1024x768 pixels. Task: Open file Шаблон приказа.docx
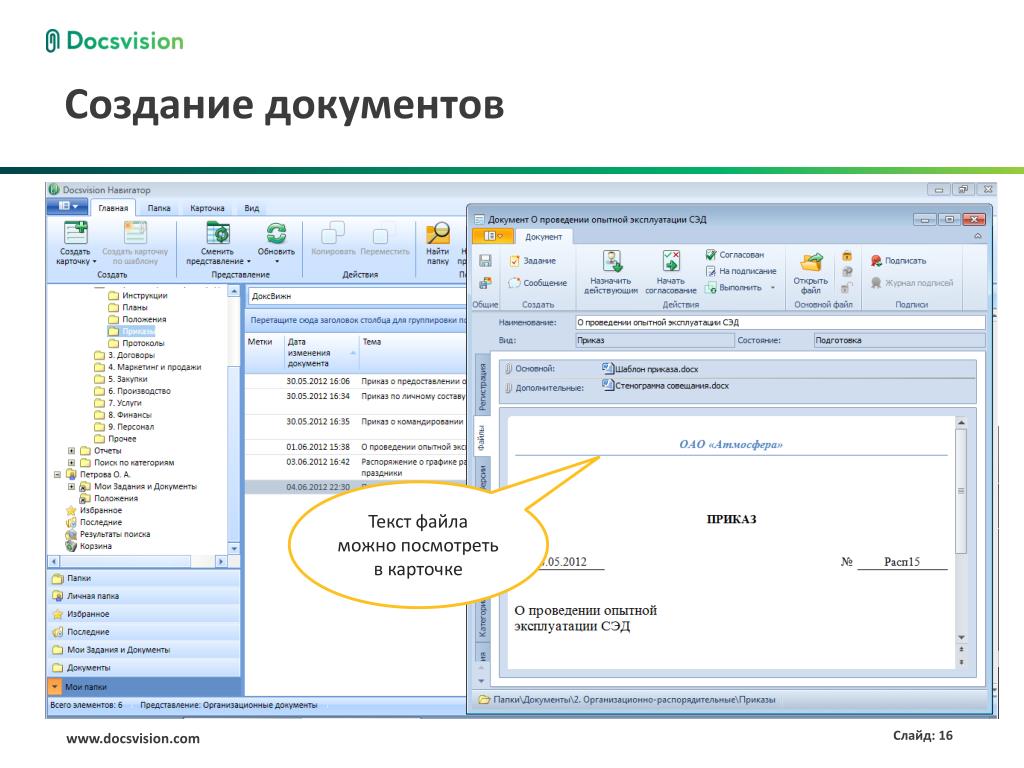point(650,369)
